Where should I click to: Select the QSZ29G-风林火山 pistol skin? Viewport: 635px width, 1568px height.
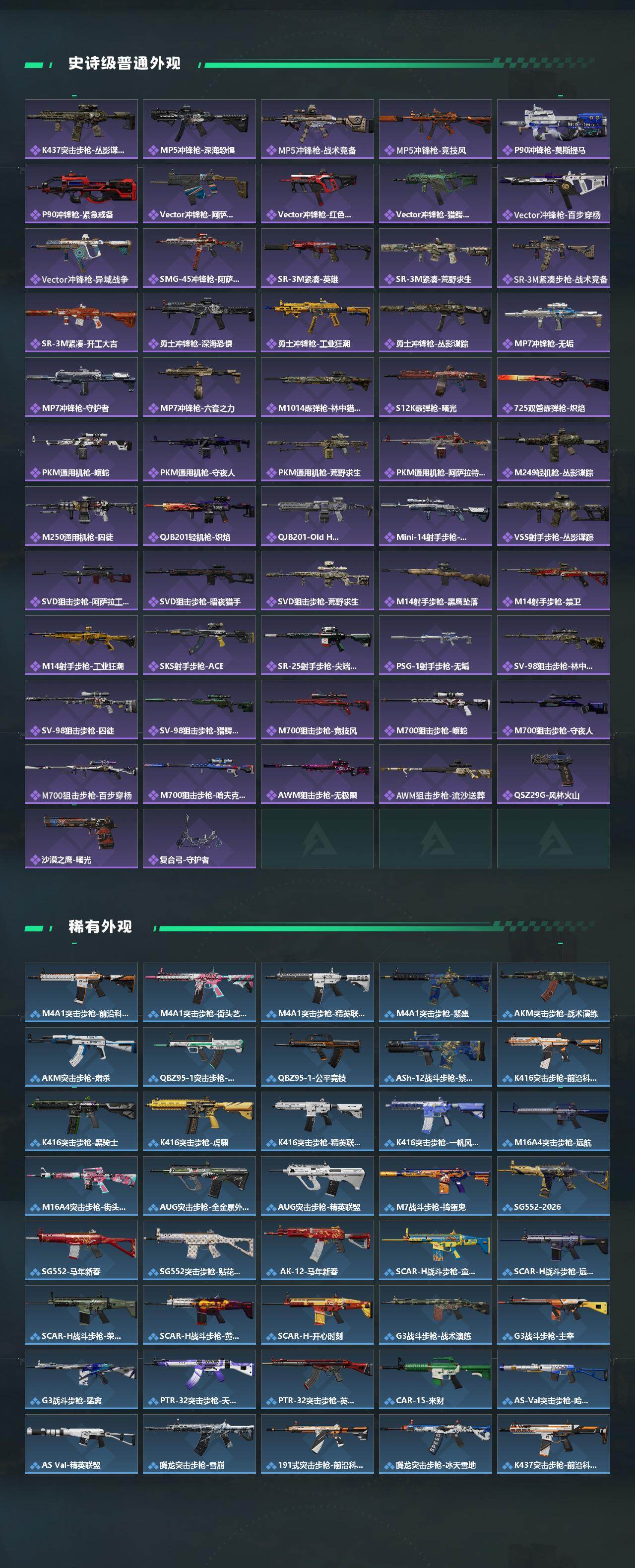[554, 774]
